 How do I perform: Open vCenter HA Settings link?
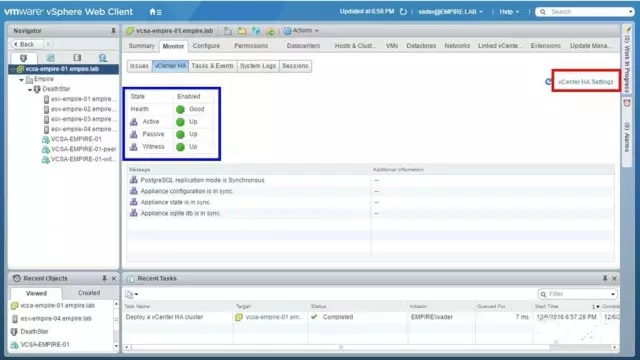tap(586, 82)
